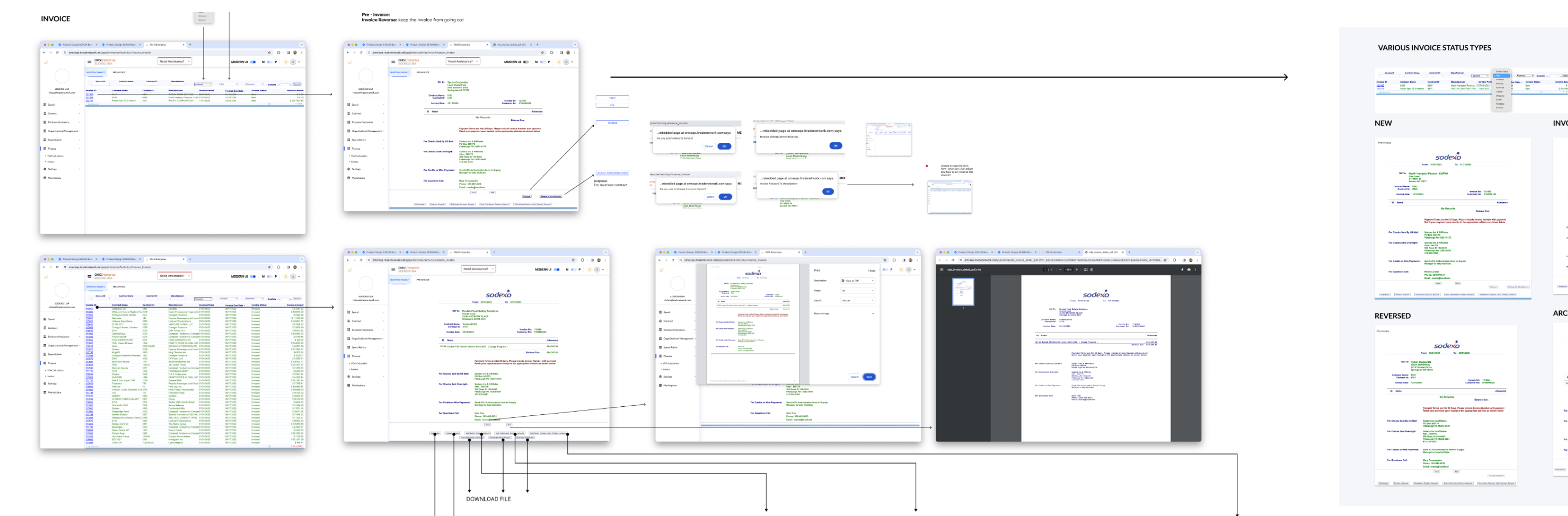Click more options icon in PDF viewer toolbar

[x=1196, y=269]
